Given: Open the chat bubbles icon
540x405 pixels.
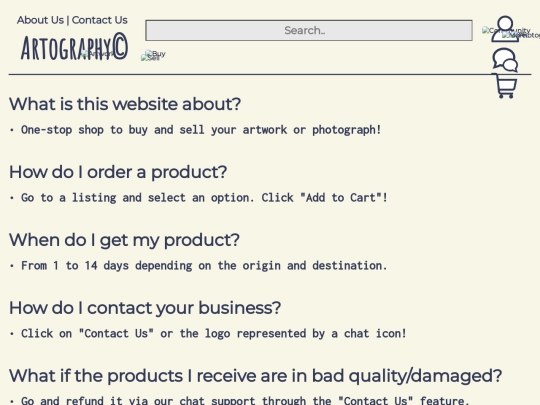Looking at the screenshot, I should point(505,60).
